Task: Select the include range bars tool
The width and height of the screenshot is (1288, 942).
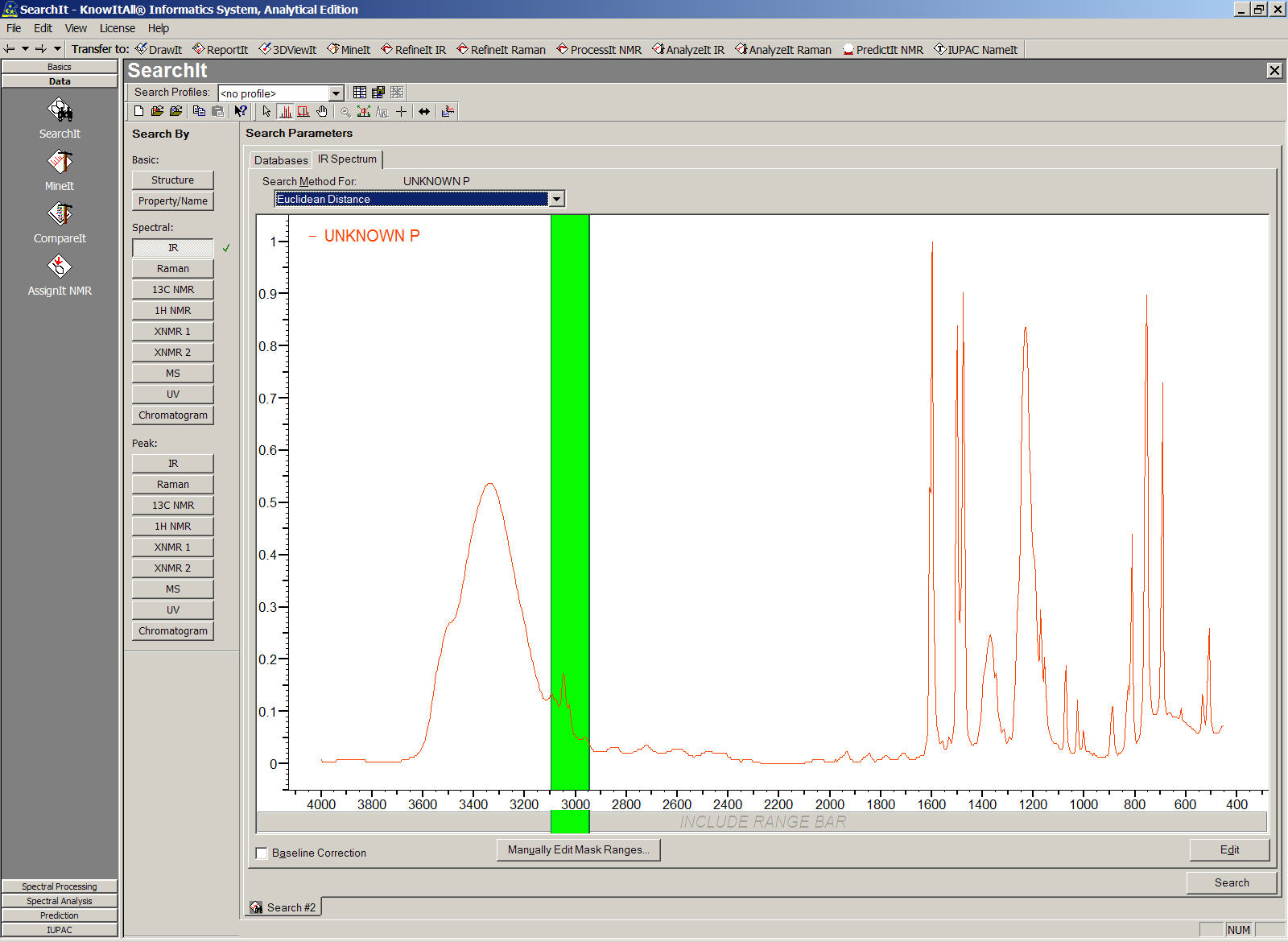Action: tap(285, 111)
